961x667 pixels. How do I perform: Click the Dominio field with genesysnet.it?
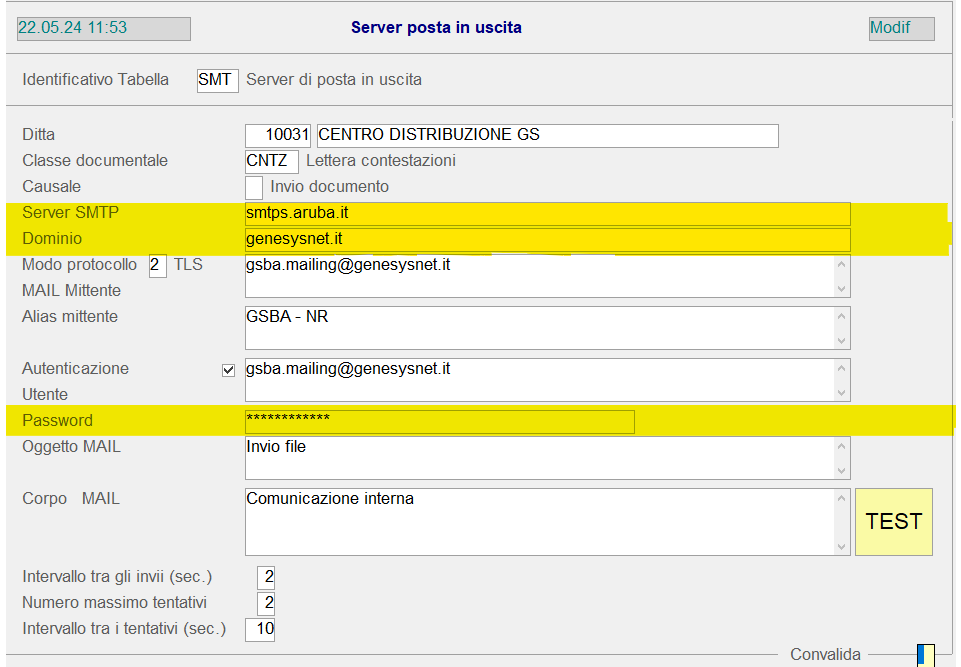tap(547, 240)
